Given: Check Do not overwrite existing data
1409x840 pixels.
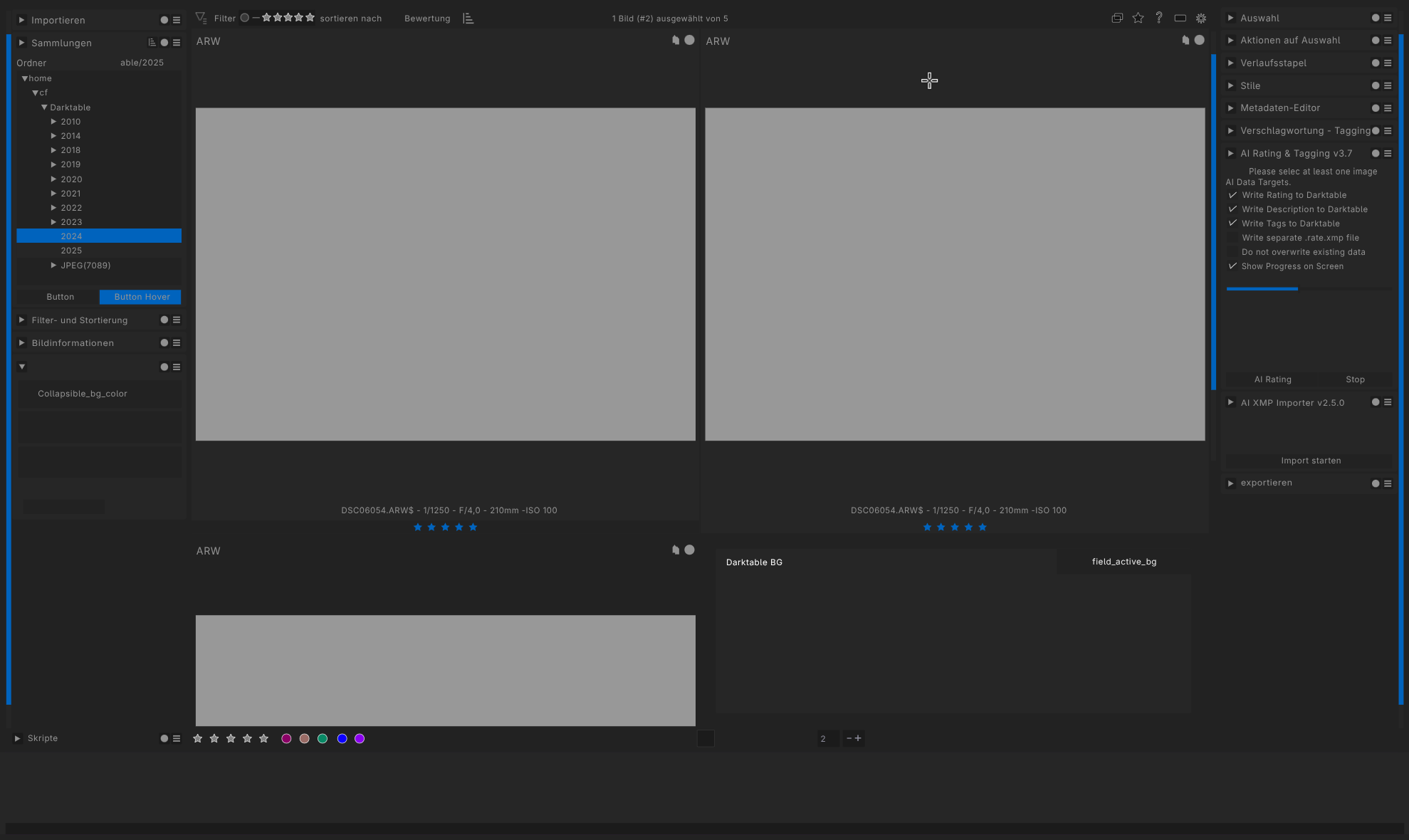Looking at the screenshot, I should click(1232, 252).
